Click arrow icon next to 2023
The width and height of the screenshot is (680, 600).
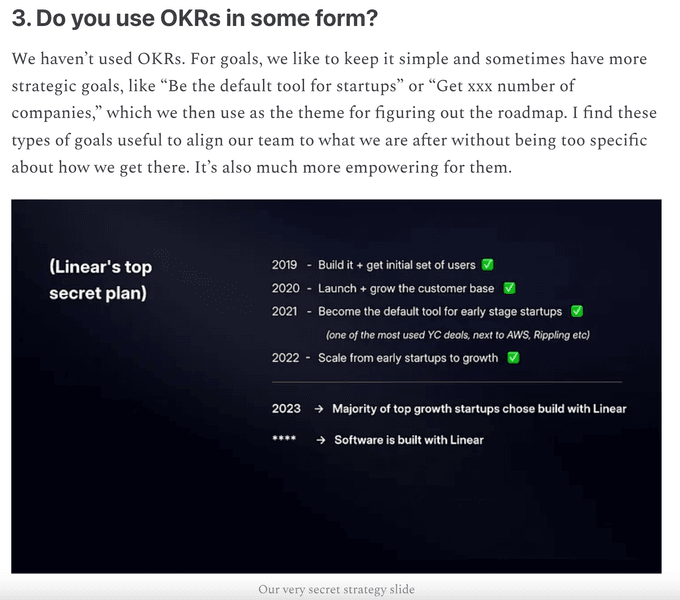coord(319,409)
